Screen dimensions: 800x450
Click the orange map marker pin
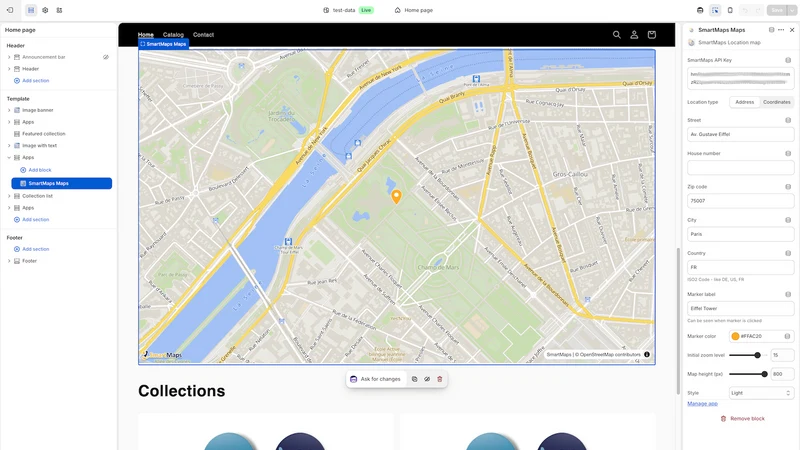tap(396, 196)
